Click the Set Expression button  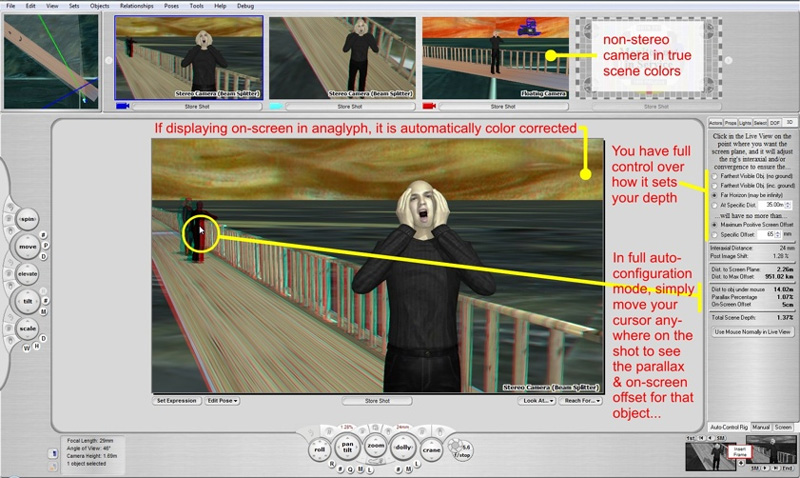click(x=177, y=401)
